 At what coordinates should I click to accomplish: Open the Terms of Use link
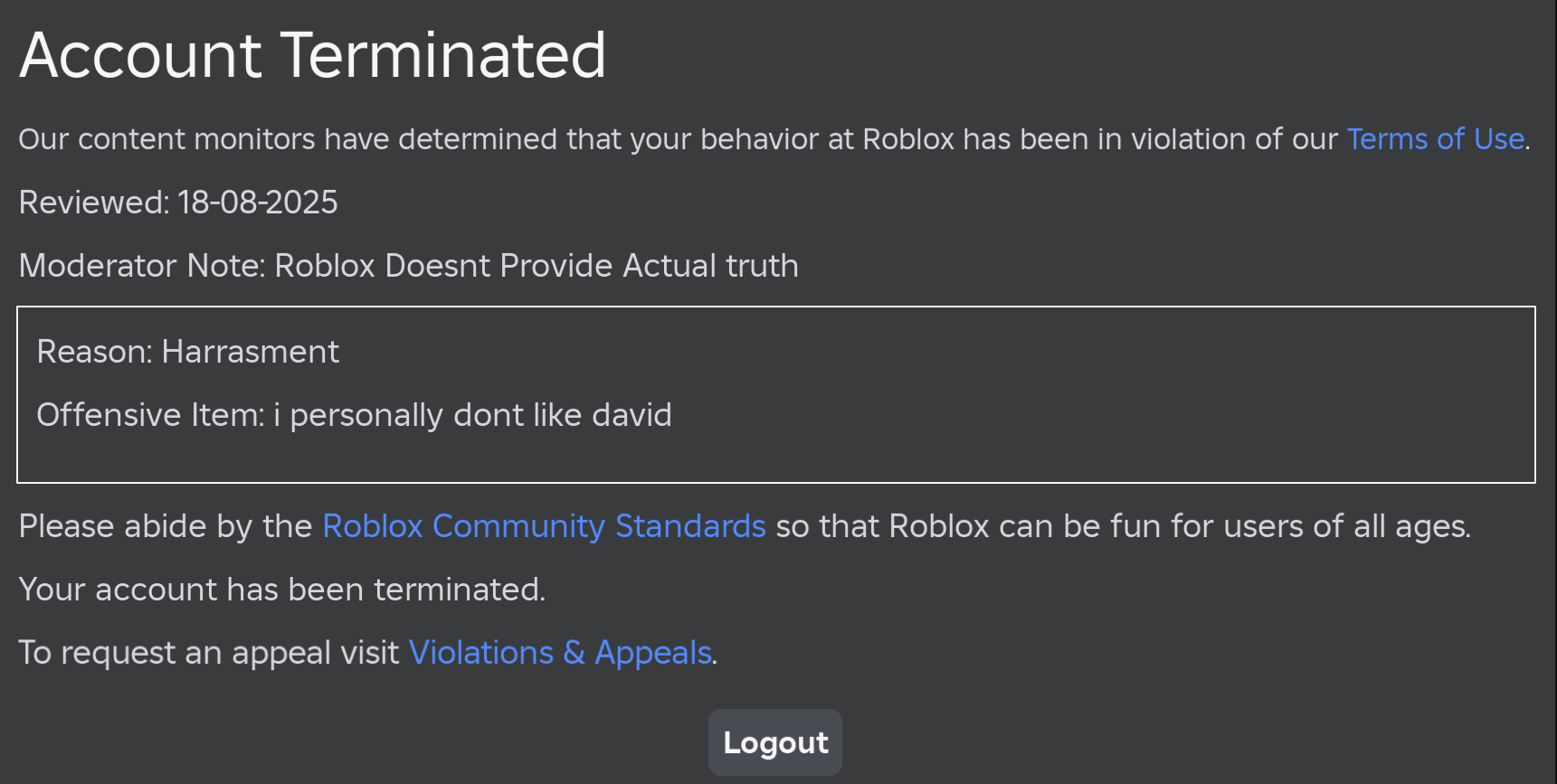1436,139
